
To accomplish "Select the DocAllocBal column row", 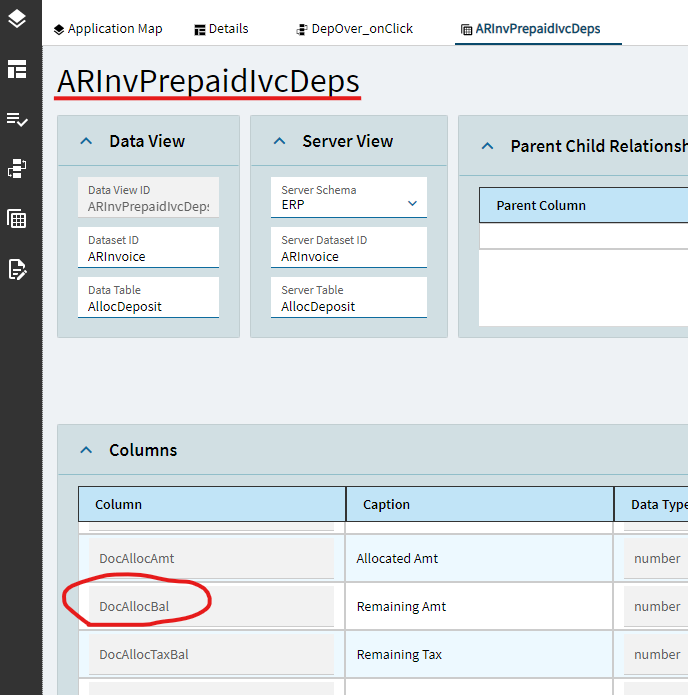I will (x=211, y=607).
